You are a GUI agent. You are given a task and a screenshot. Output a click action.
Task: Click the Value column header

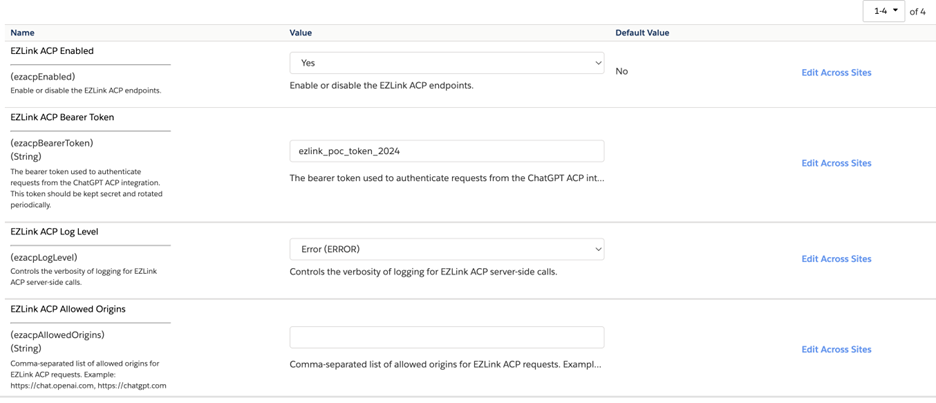coord(301,33)
